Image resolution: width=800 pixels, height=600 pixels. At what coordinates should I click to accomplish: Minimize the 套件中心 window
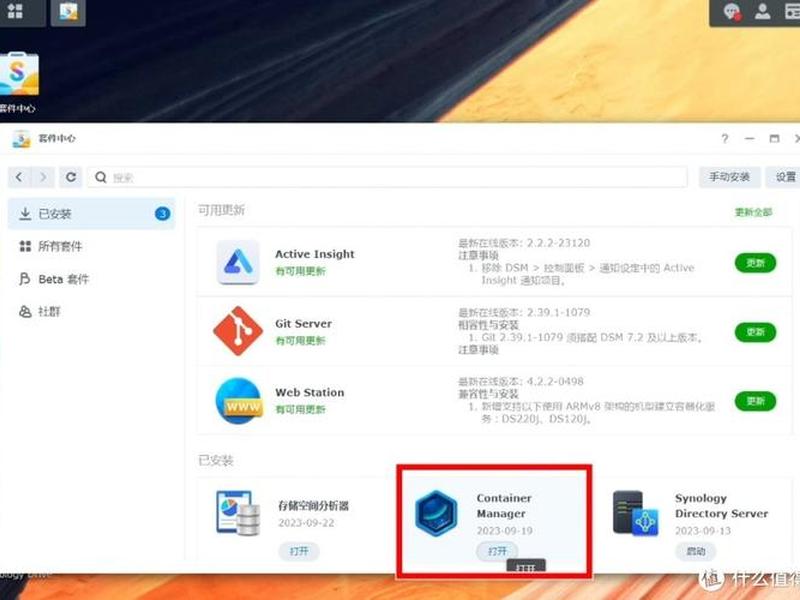pyautogui.click(x=749, y=139)
